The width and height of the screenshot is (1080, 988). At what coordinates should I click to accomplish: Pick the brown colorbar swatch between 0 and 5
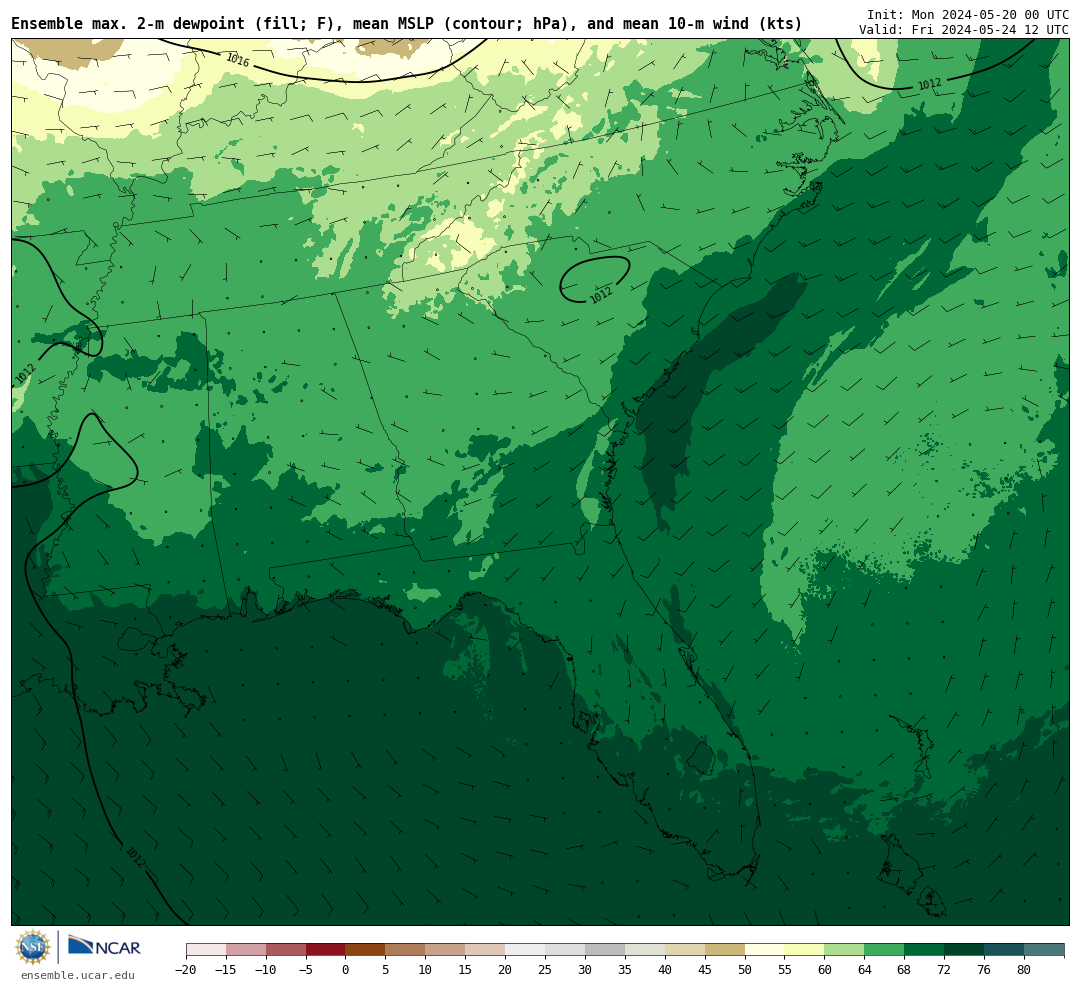(366, 950)
